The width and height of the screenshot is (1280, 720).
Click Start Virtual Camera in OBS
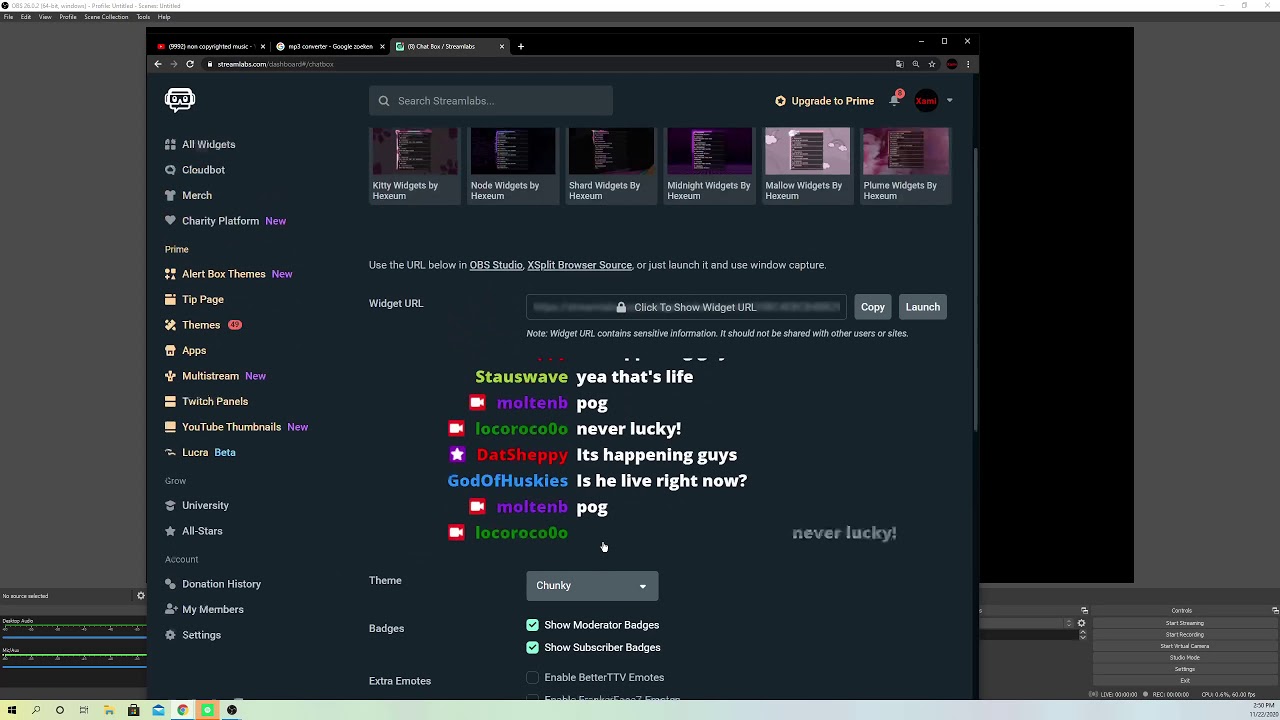click(x=1185, y=646)
